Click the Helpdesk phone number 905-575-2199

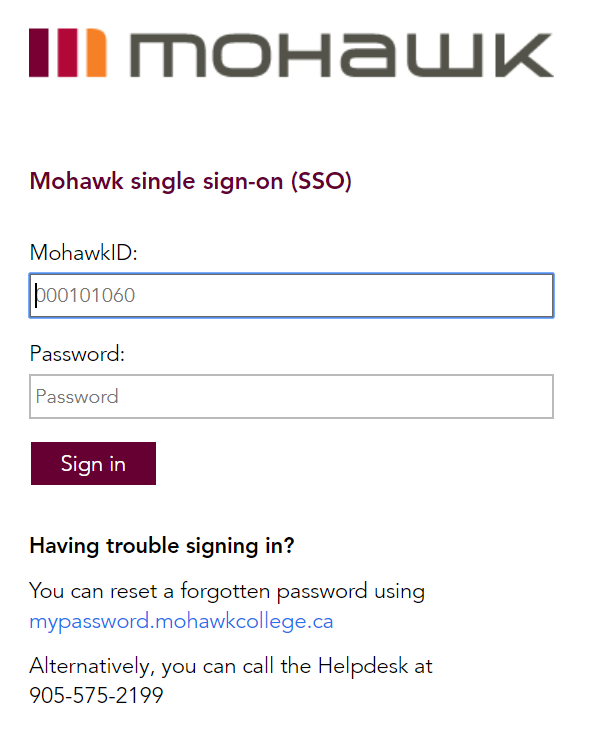96,695
